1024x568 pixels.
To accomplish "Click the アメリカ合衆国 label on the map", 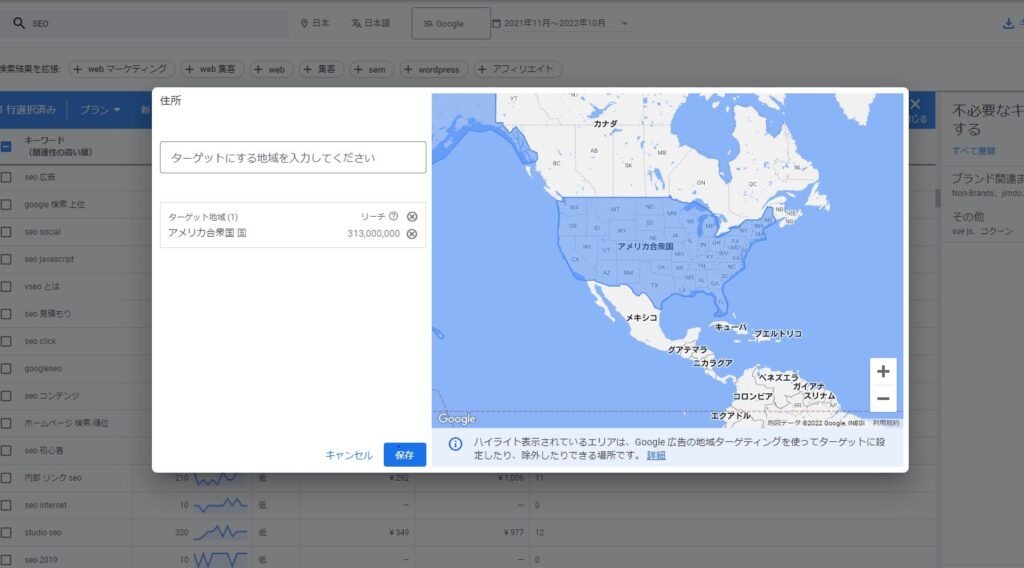I will [x=645, y=247].
